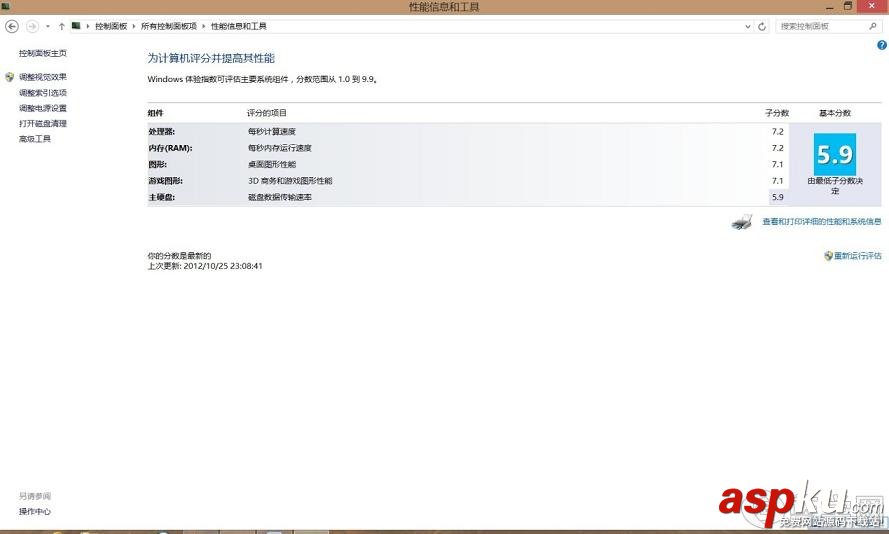Select 所有控制面板项 breadcrumb
This screenshot has height=534, width=889.
(168, 26)
